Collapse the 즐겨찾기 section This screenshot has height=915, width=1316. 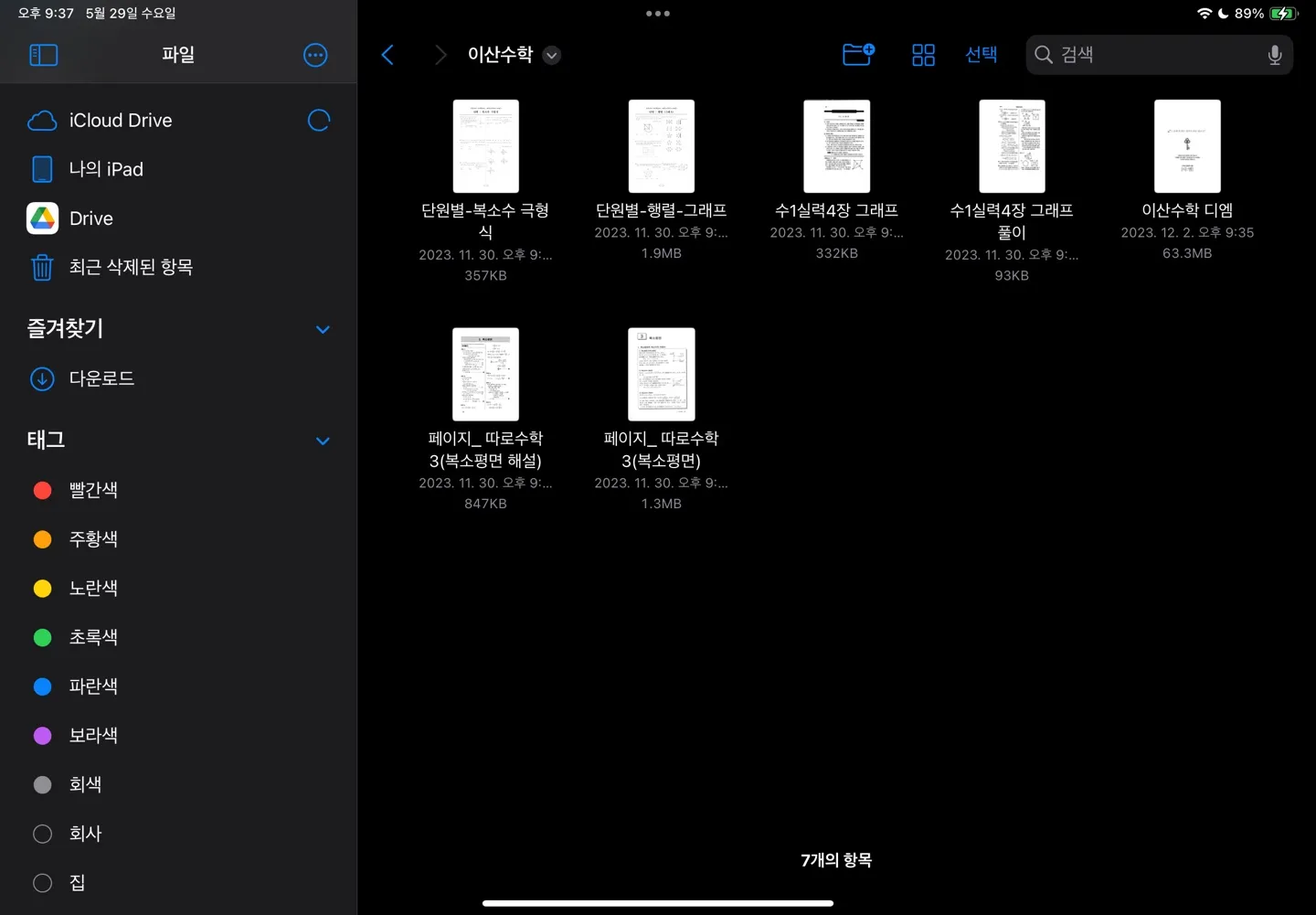tap(323, 329)
